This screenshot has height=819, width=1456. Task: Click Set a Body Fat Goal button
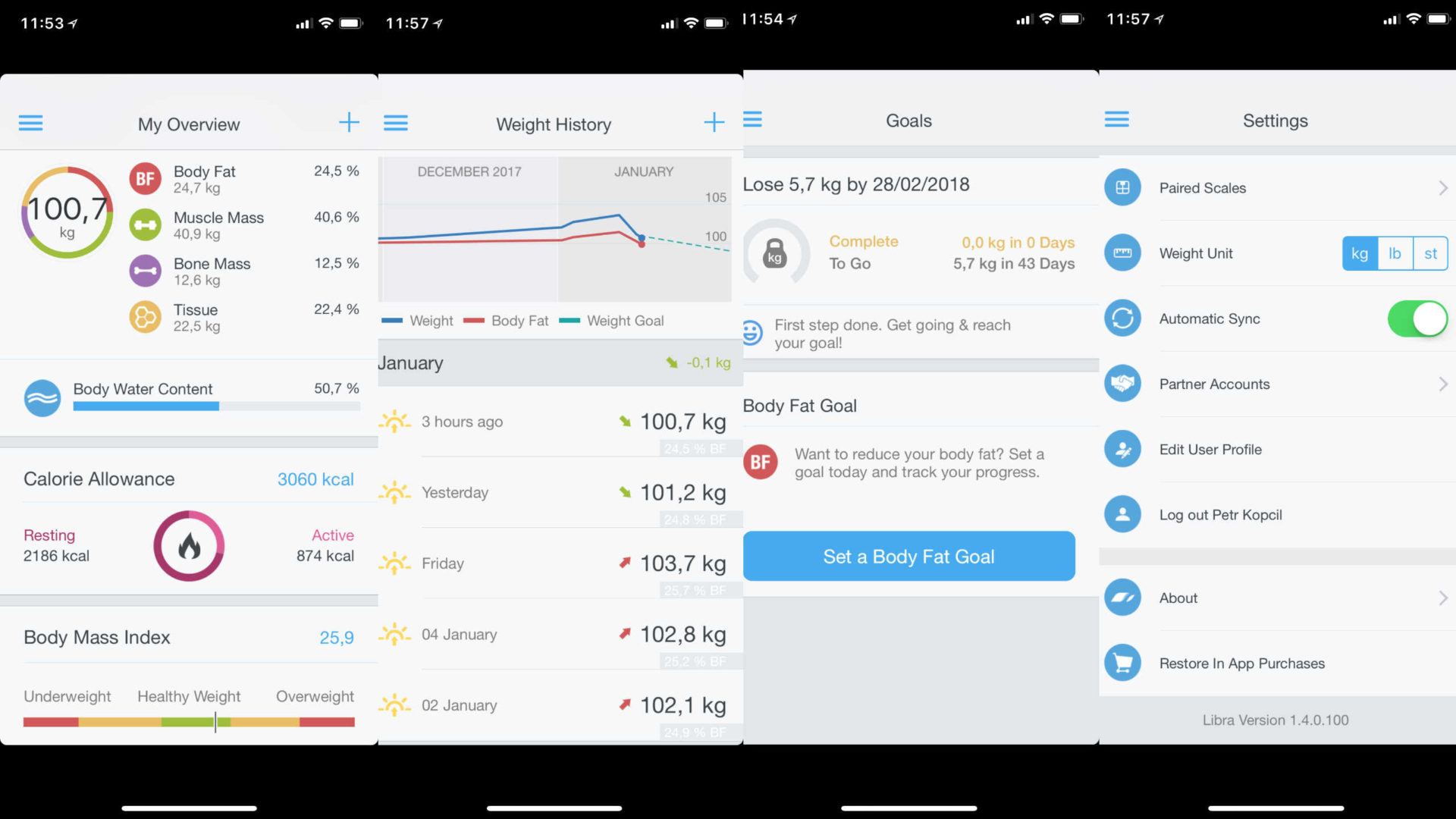click(908, 556)
